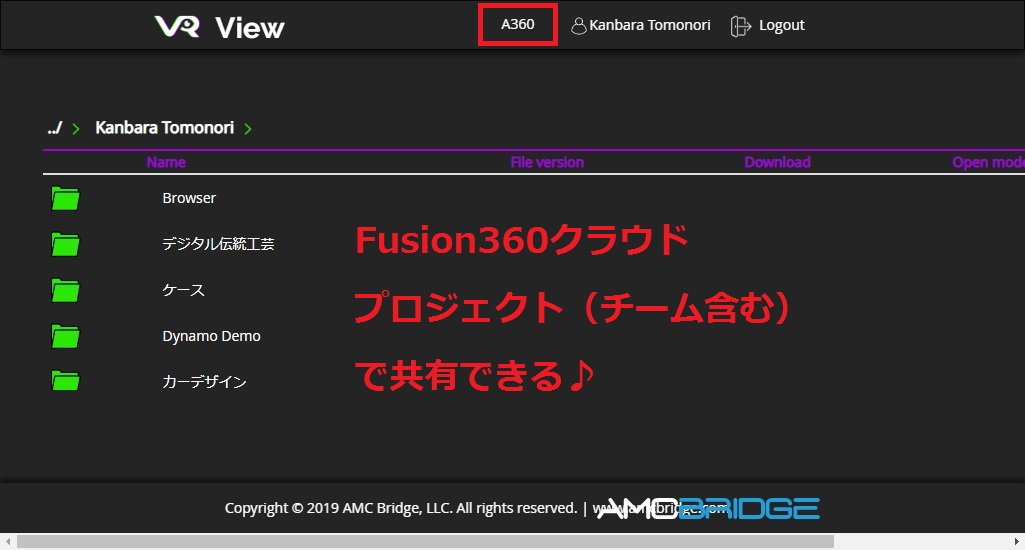The height and width of the screenshot is (550, 1025).
Task: Click the デジタル伝統工芸 folder icon
Action: click(x=65, y=244)
